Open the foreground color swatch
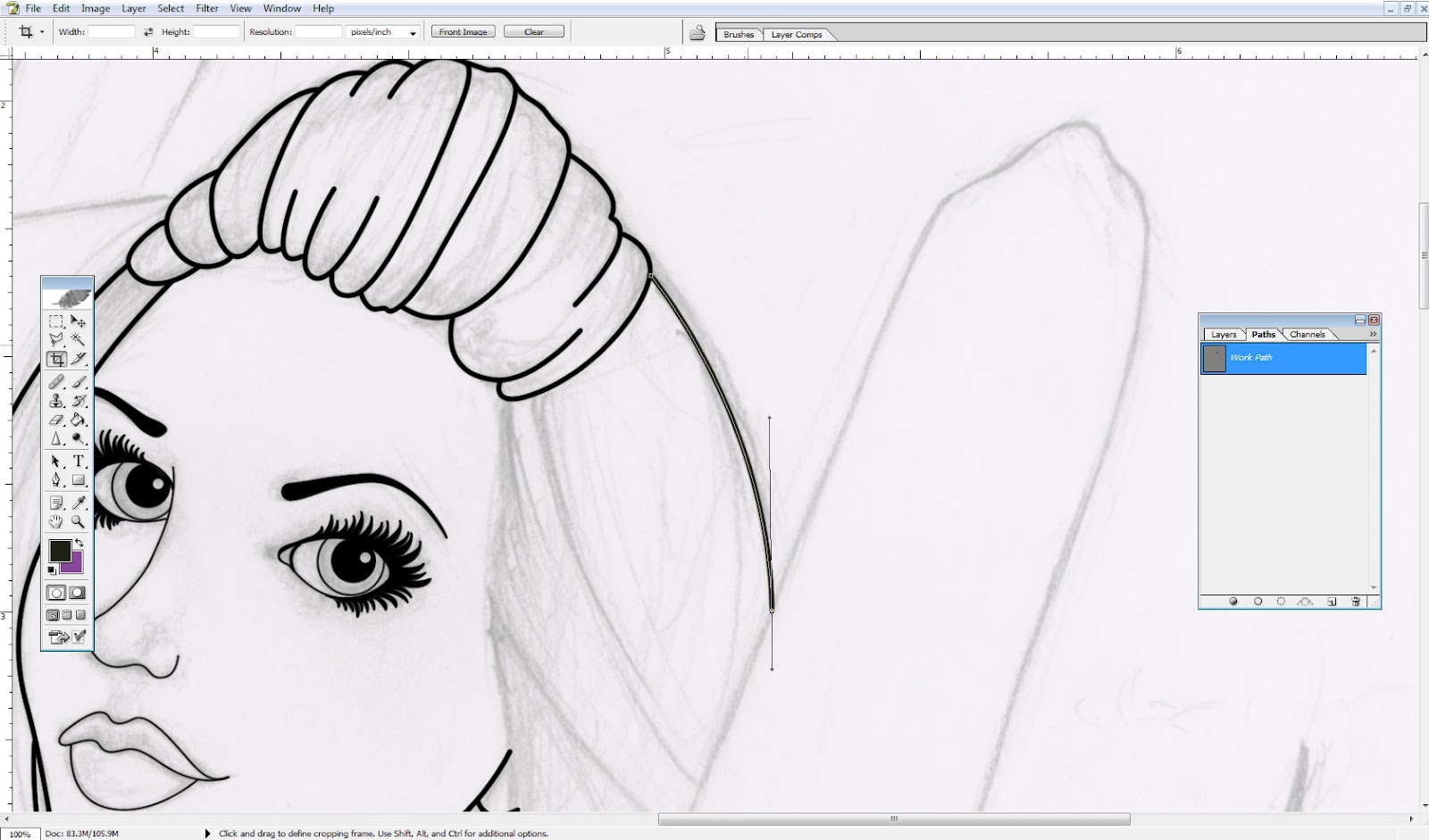This screenshot has height=840, width=1429. coord(61,552)
